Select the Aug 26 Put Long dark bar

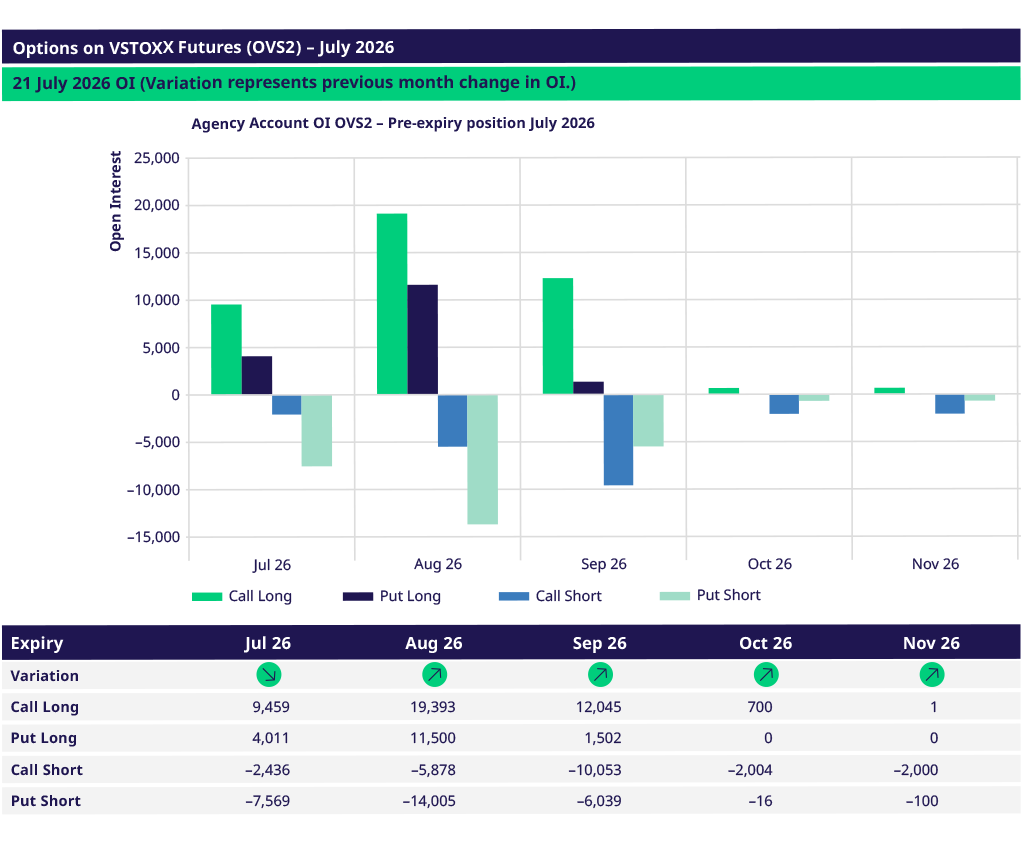[x=423, y=340]
